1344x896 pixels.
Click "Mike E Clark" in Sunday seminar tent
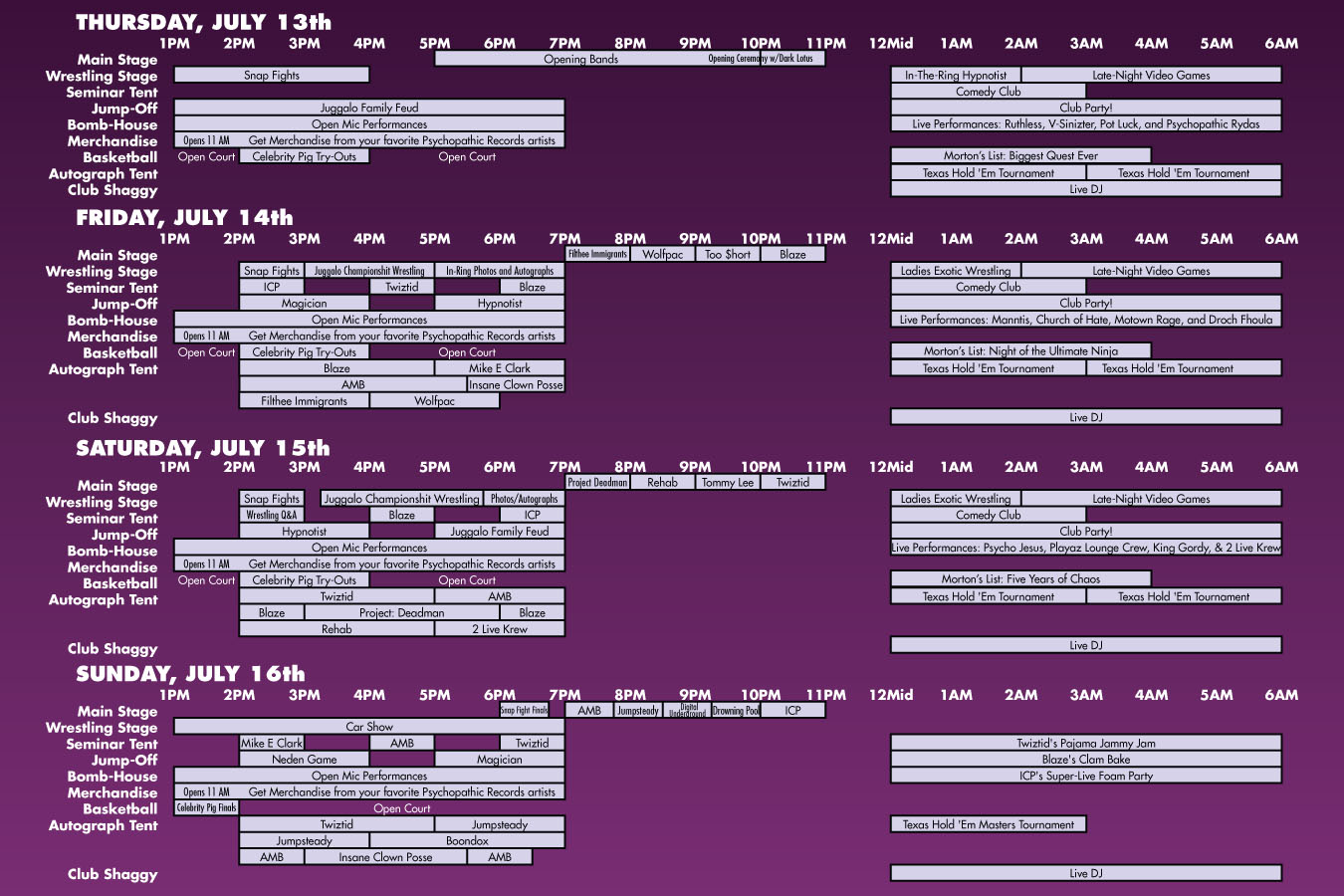click(272, 743)
